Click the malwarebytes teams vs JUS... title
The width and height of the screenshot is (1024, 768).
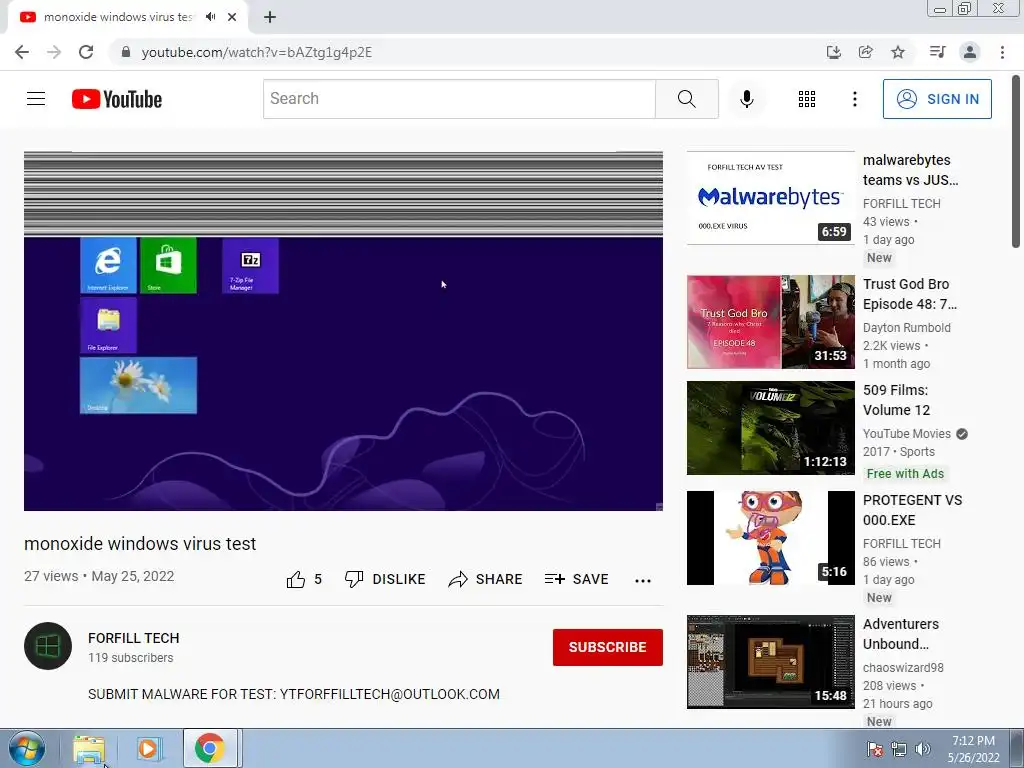click(x=910, y=170)
